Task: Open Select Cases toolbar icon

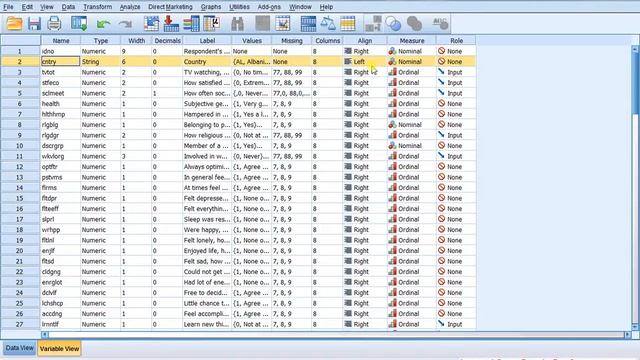Action: tap(348, 24)
